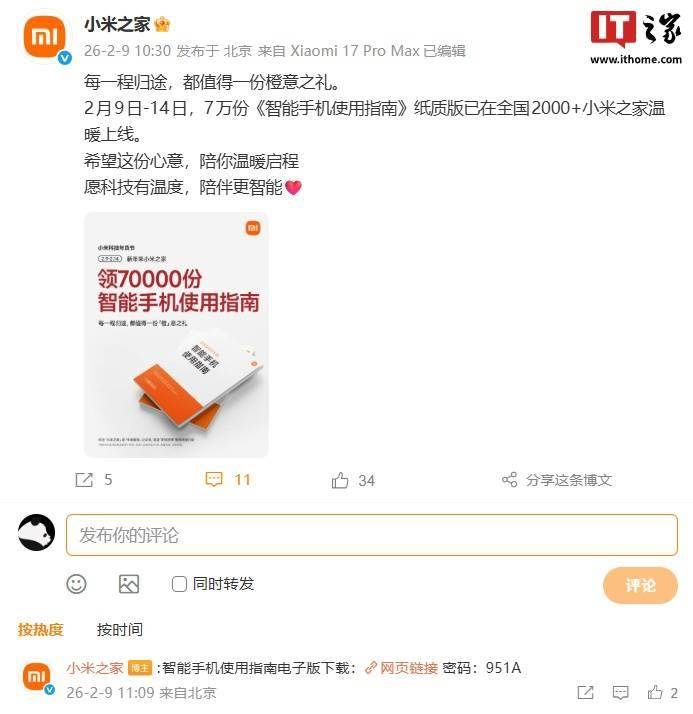Reply via the first comment's bubble icon

(x=621, y=693)
